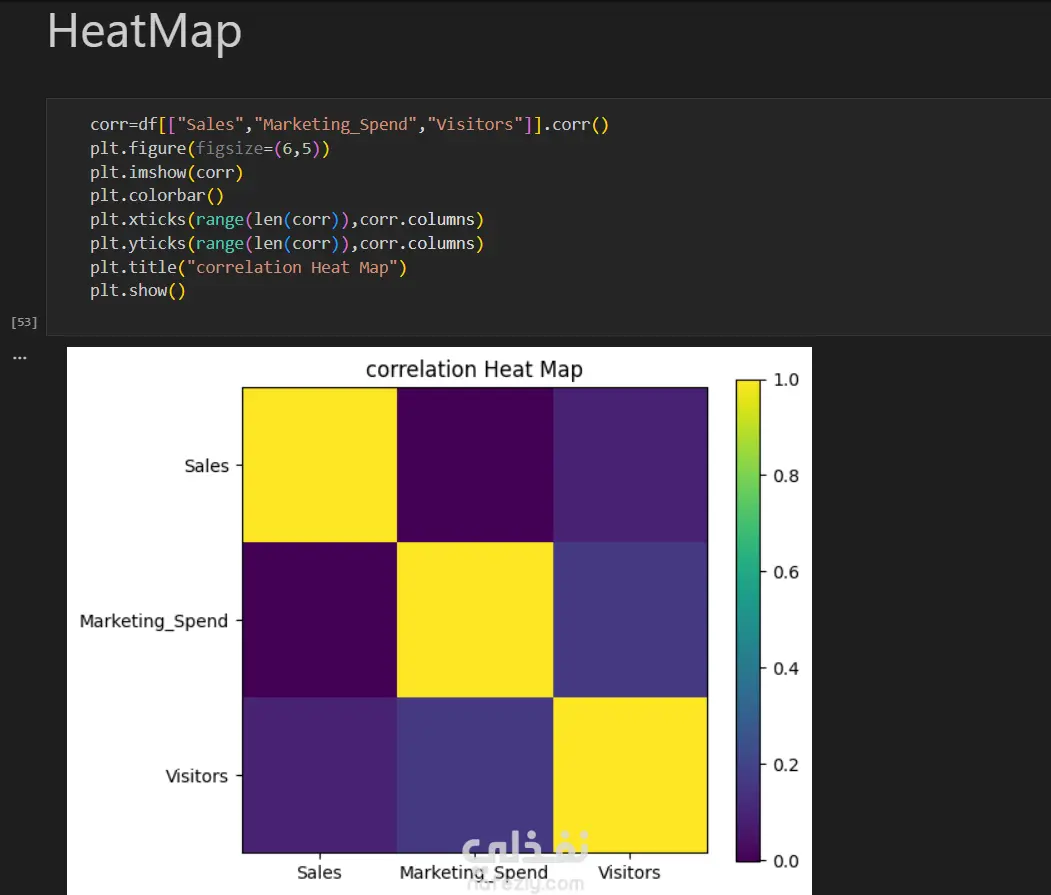Click the Marketing_Spend y-axis label
1051x895 pixels.
154,621
